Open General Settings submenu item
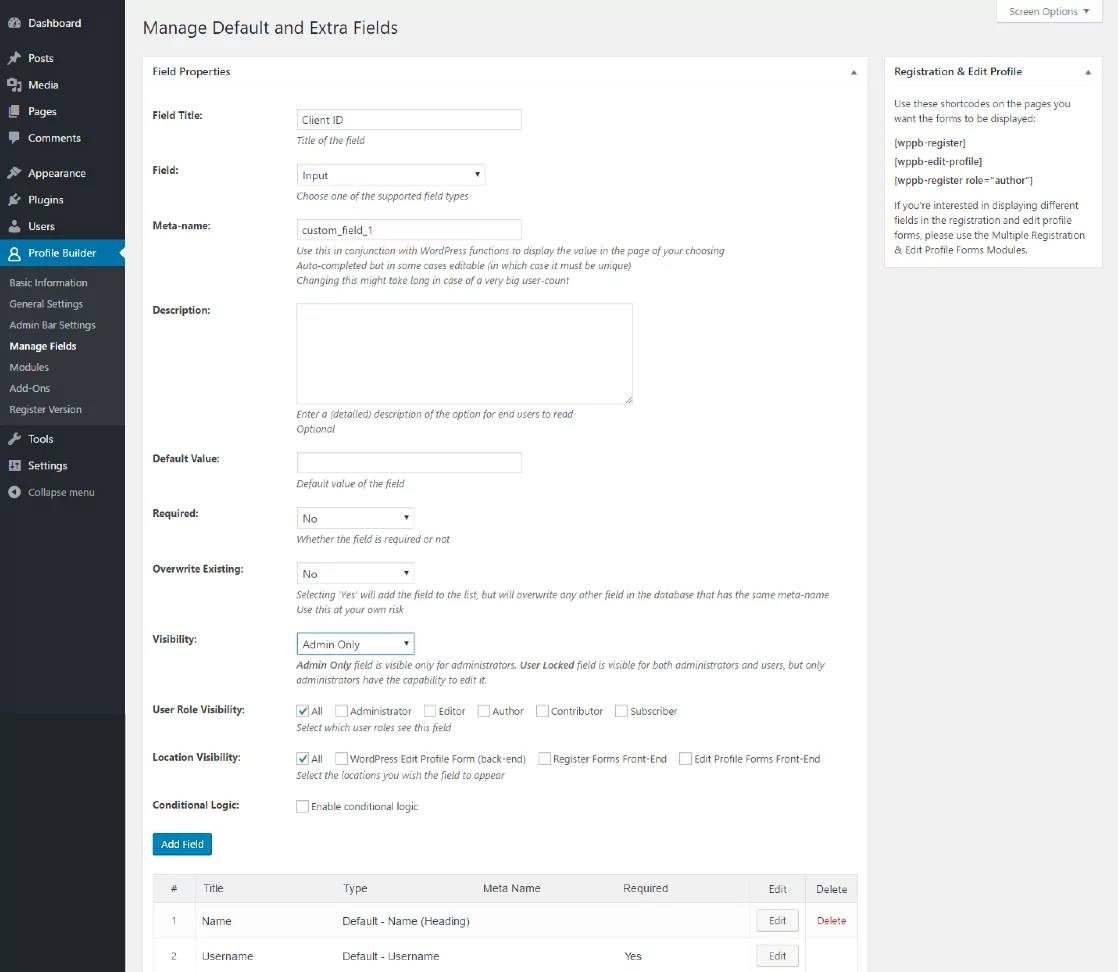 click(46, 304)
